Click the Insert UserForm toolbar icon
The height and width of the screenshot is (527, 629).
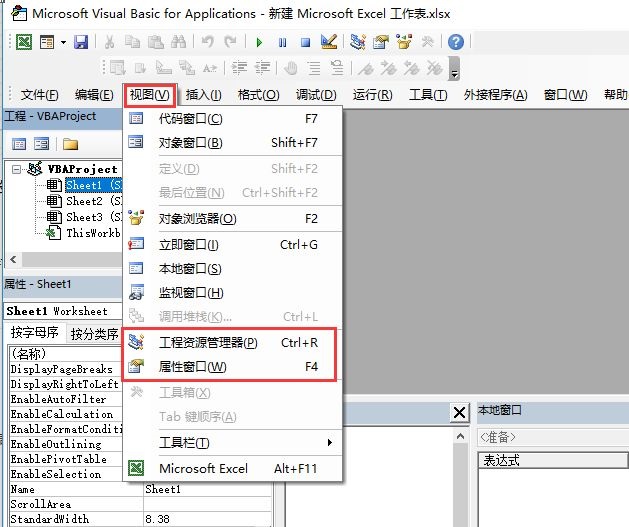(47, 42)
